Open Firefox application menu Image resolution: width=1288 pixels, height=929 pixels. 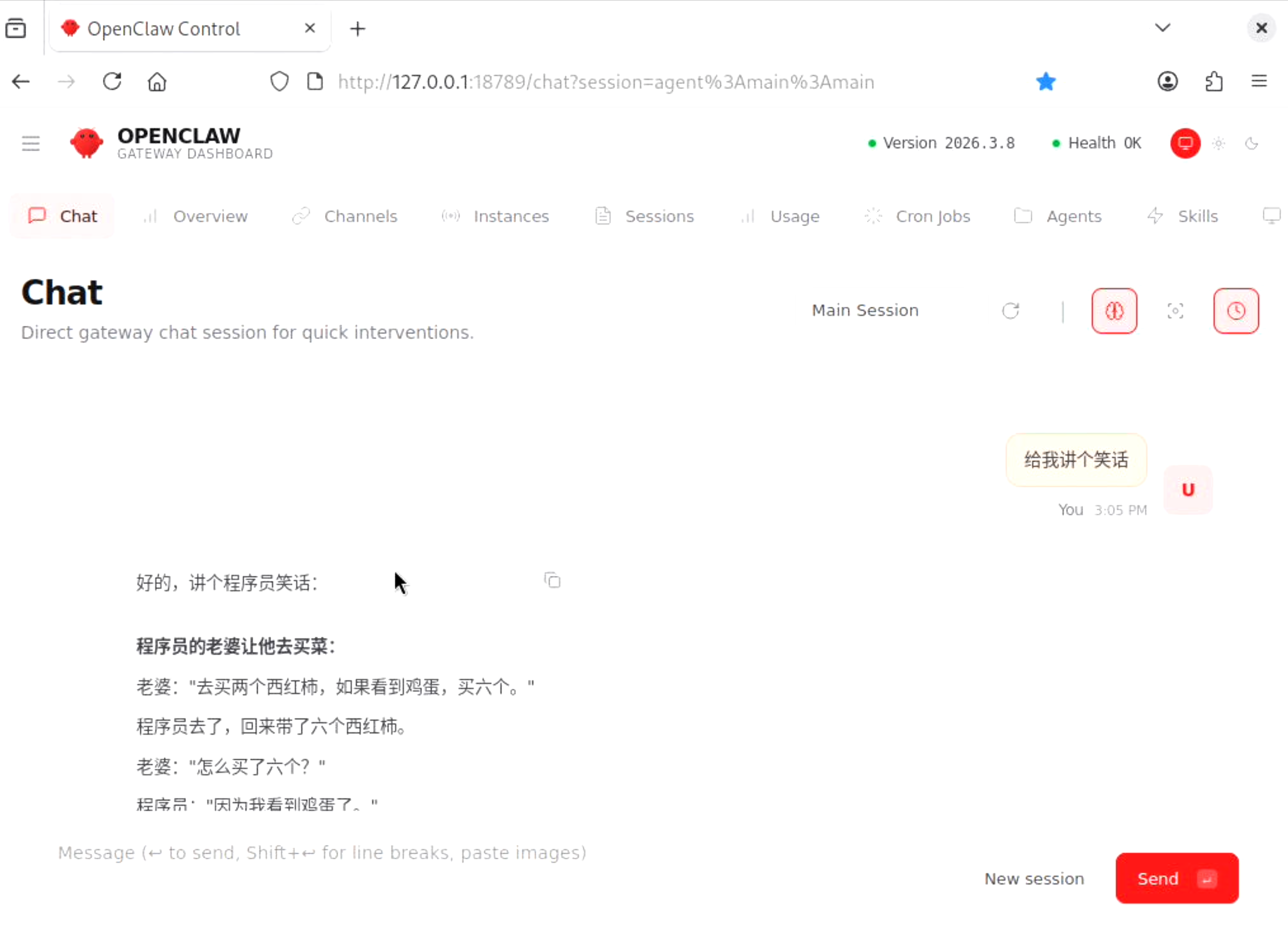(x=1258, y=82)
